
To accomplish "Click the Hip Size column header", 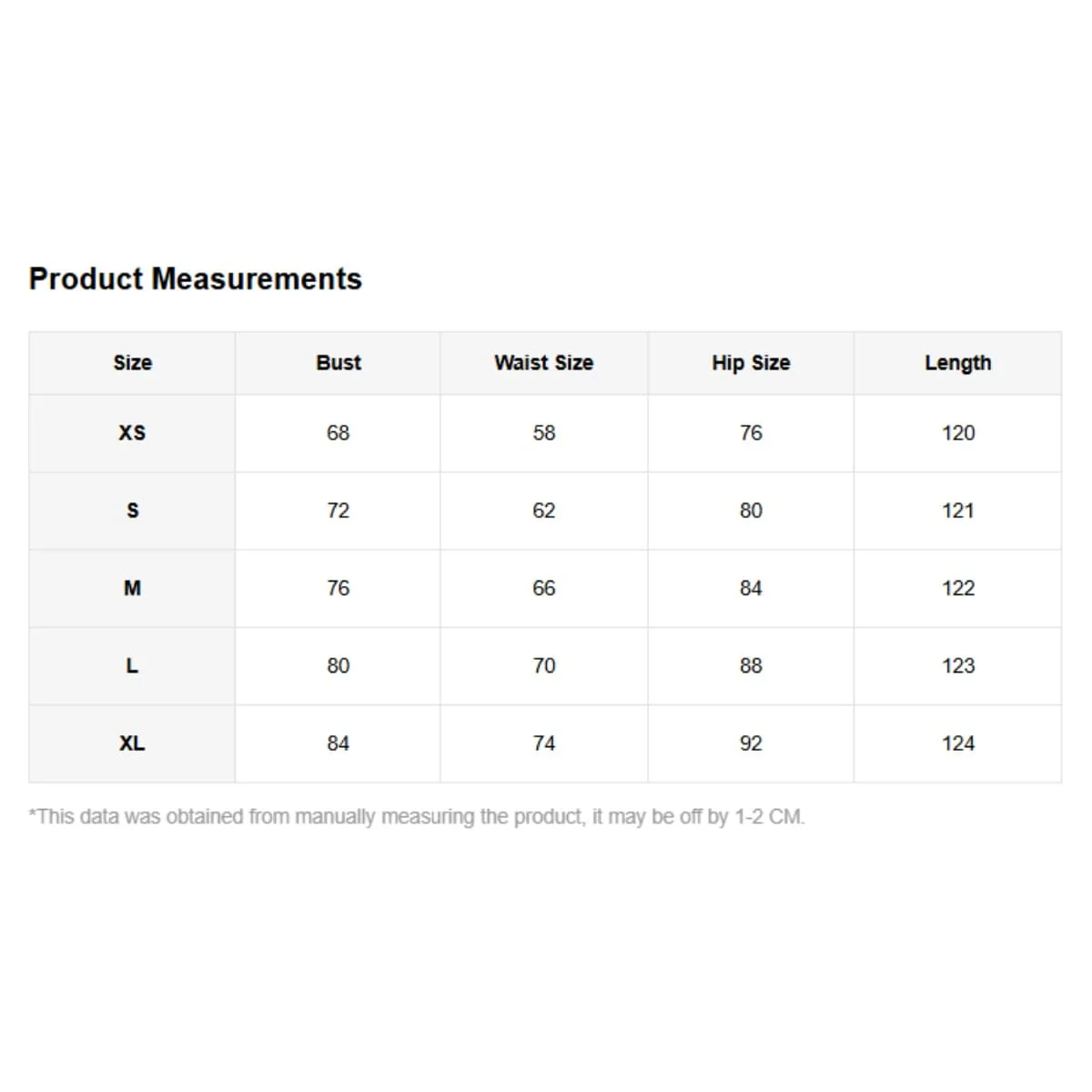I will click(x=751, y=362).
